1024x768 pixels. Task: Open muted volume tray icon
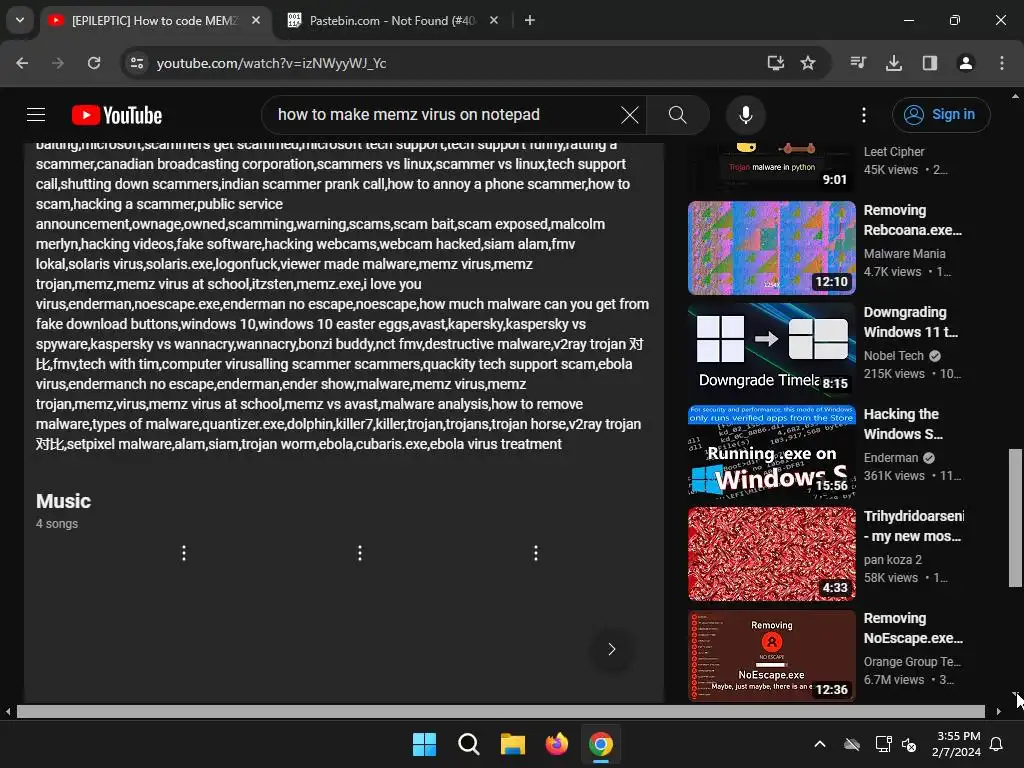[908, 744]
